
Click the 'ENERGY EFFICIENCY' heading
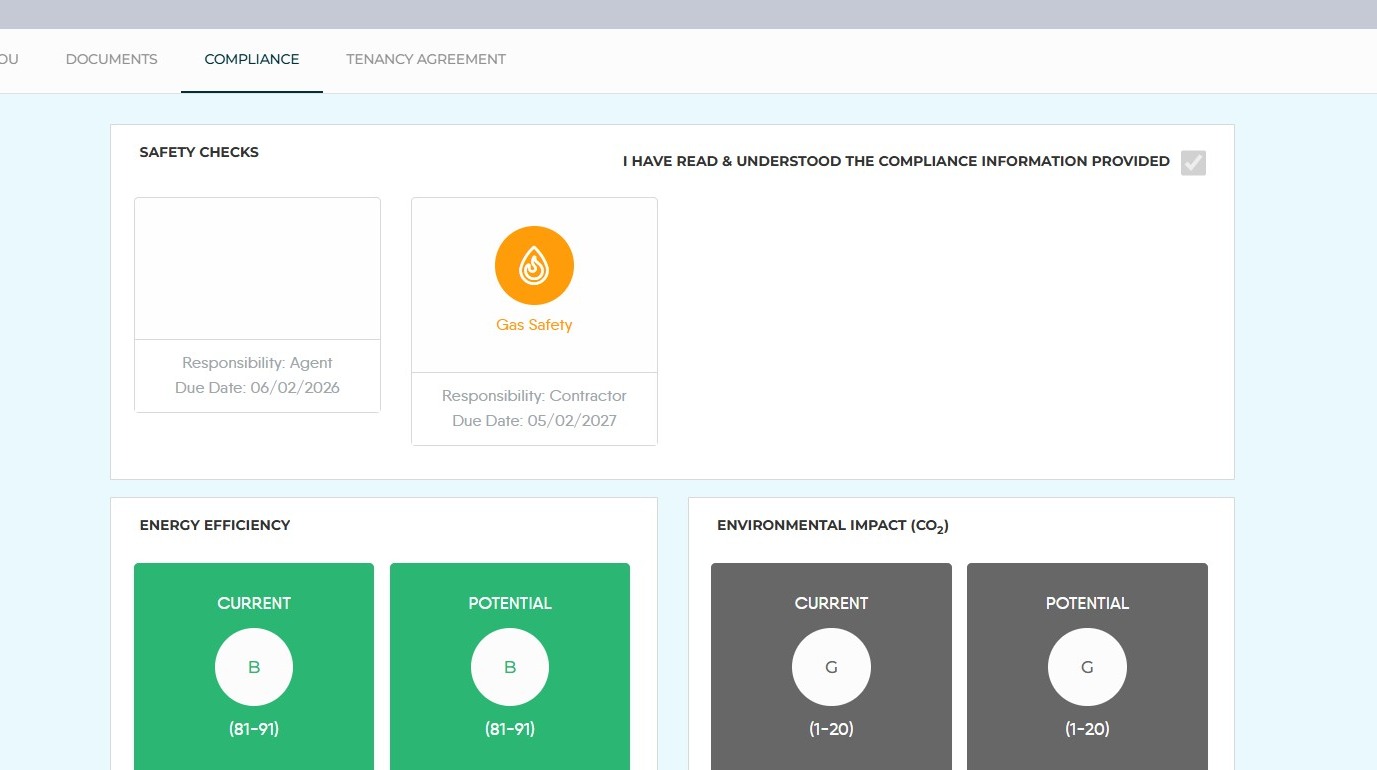(x=215, y=525)
